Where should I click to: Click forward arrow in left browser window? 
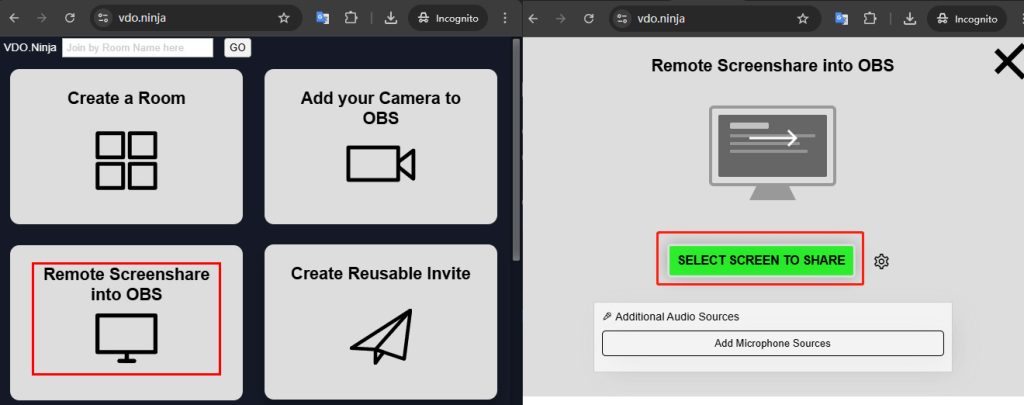[x=42, y=18]
